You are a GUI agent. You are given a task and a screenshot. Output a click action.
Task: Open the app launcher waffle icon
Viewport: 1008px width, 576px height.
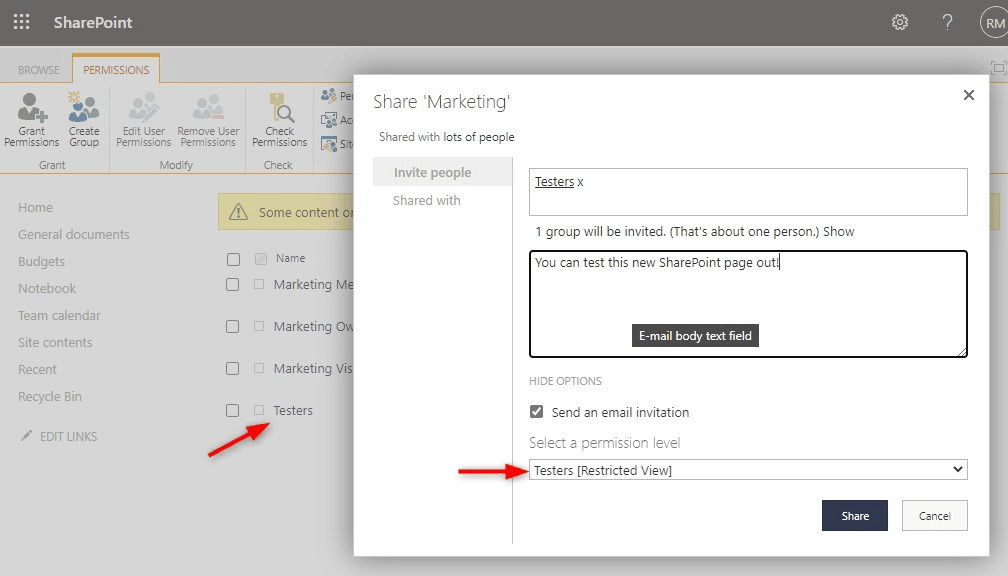[x=21, y=22]
